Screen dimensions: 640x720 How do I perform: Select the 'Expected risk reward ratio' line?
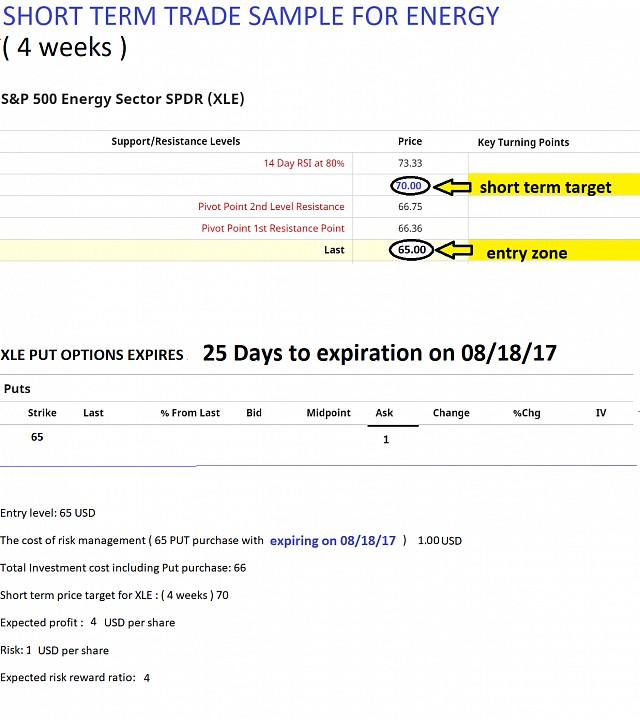[x=75, y=678]
